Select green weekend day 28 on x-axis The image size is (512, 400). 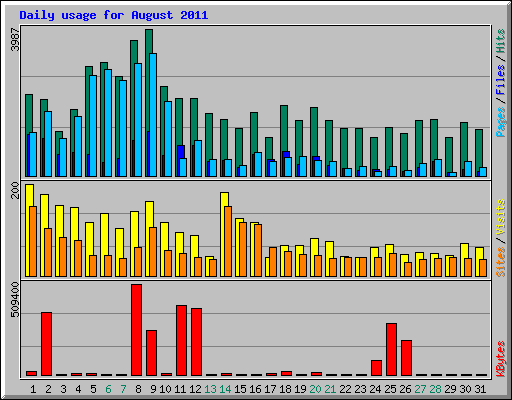[x=435, y=389]
